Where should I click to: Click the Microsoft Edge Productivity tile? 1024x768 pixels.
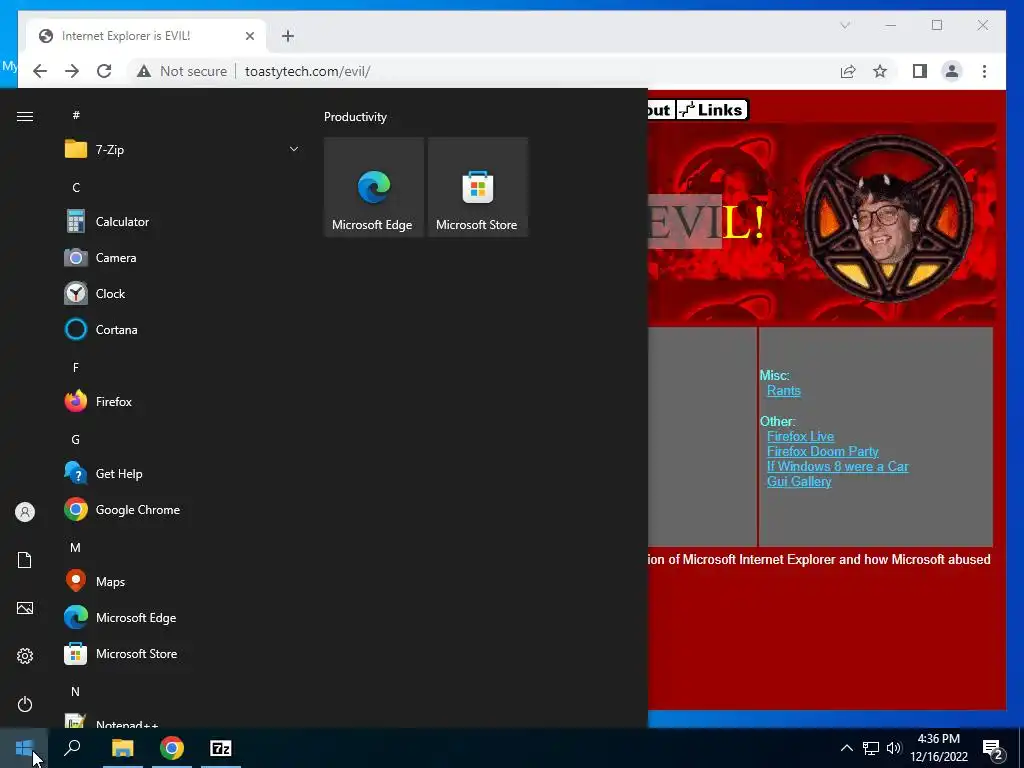click(374, 187)
